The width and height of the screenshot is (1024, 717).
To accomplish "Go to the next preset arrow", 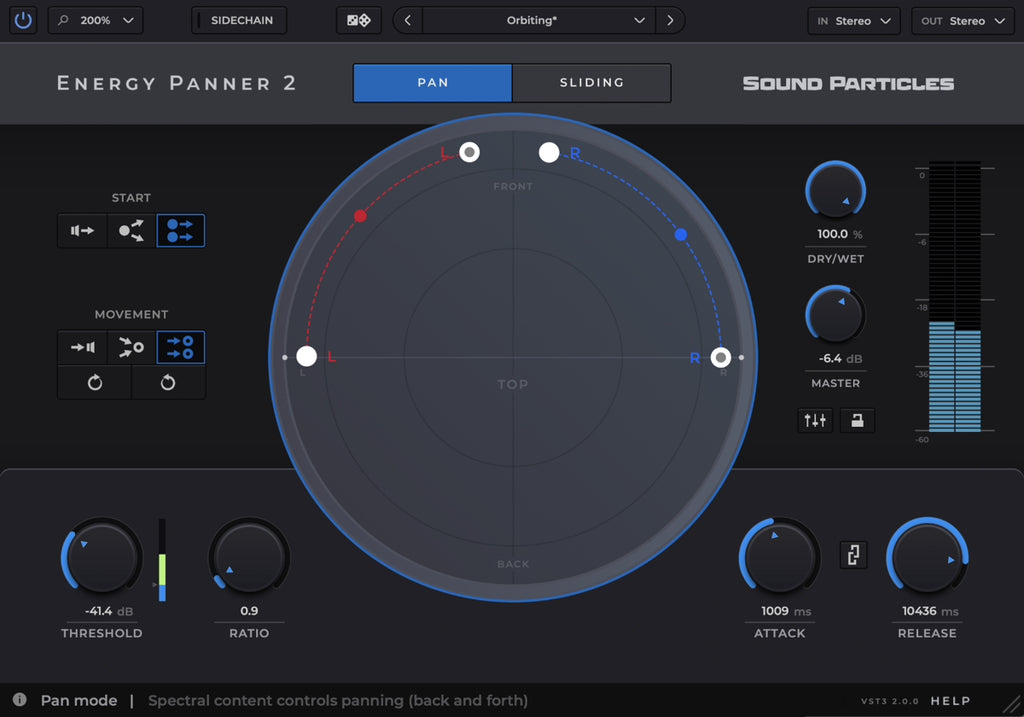I will [670, 20].
